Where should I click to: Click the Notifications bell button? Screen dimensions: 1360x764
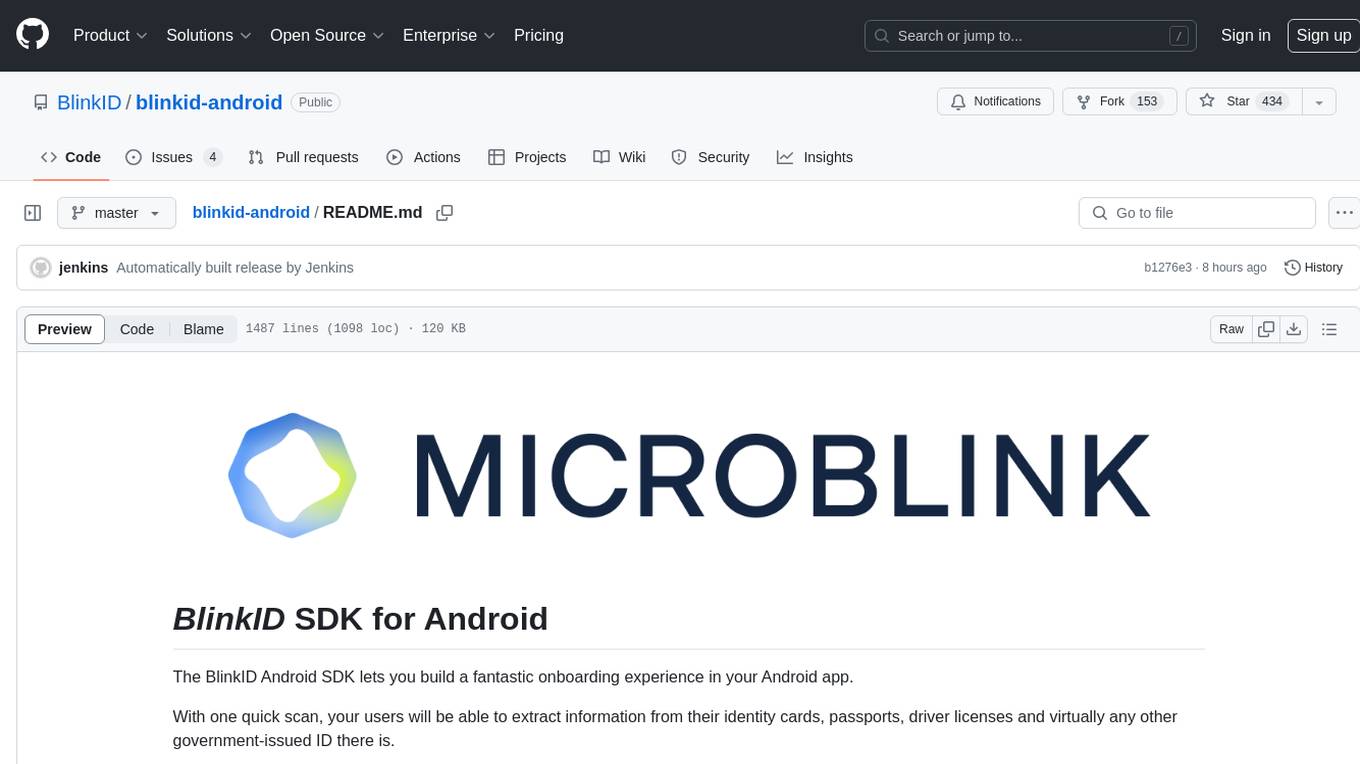coord(995,102)
